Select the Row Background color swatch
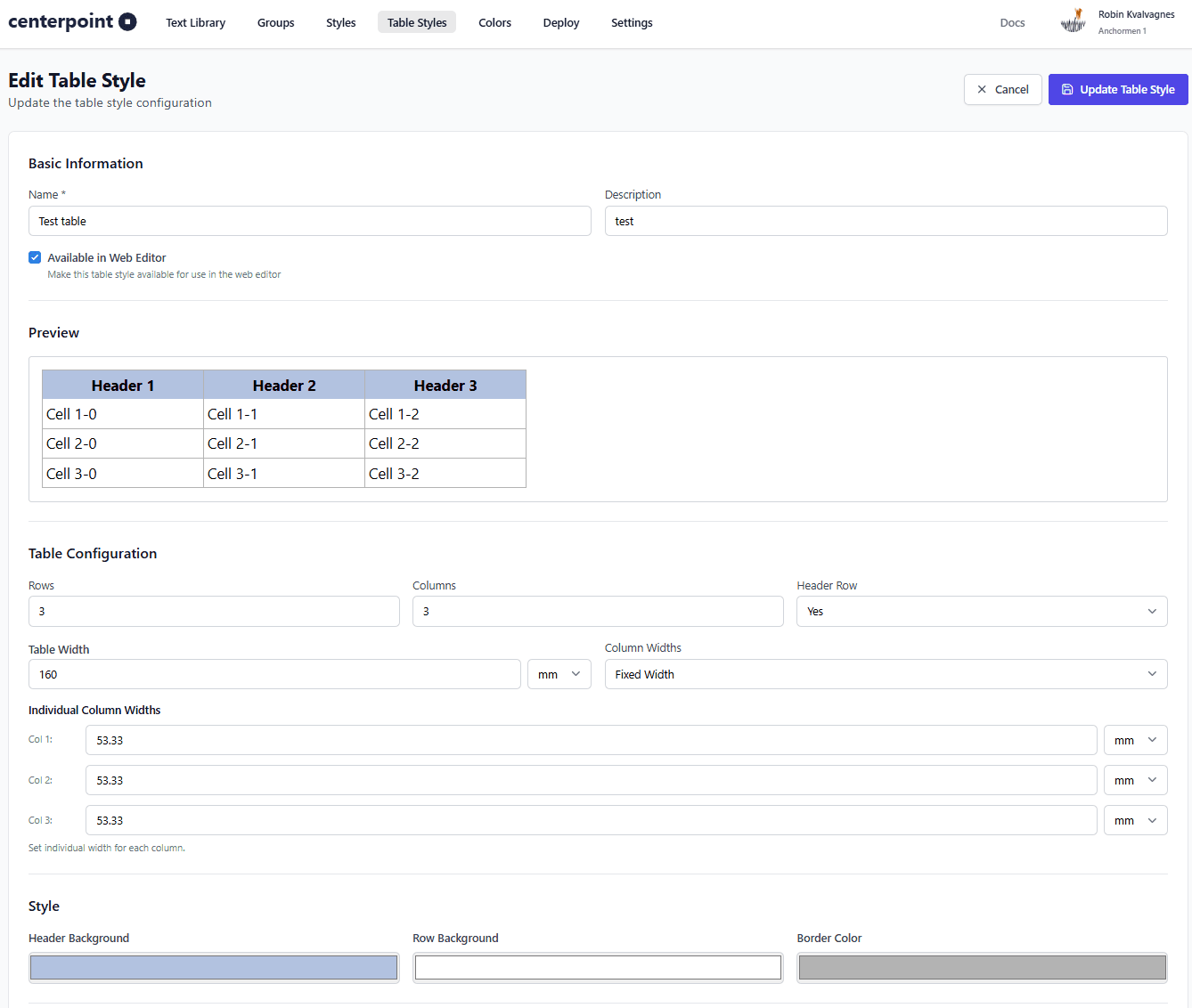 (598, 968)
